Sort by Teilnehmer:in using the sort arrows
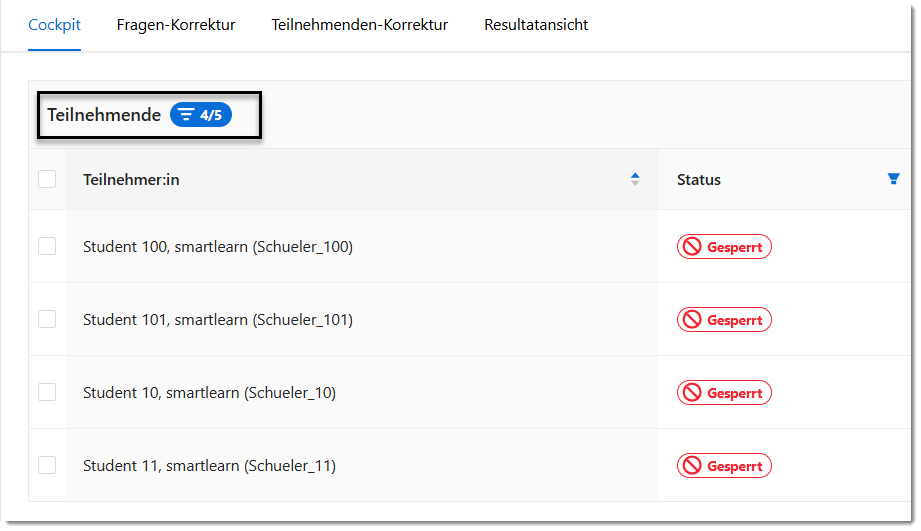The height and width of the screenshot is (531, 921). coord(635,180)
